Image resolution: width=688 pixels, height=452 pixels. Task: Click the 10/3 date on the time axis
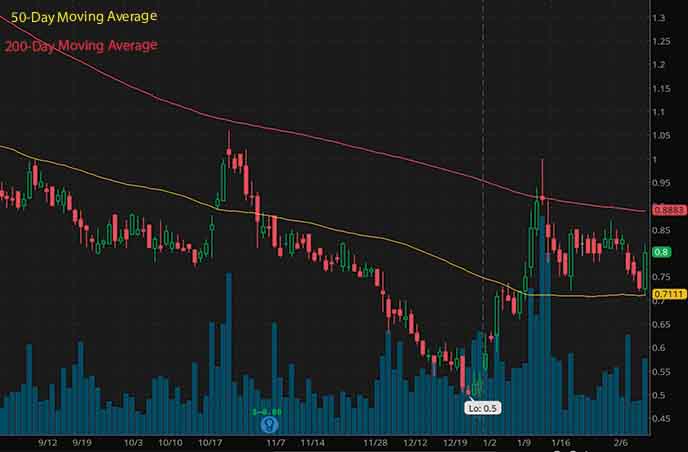pyautogui.click(x=133, y=443)
